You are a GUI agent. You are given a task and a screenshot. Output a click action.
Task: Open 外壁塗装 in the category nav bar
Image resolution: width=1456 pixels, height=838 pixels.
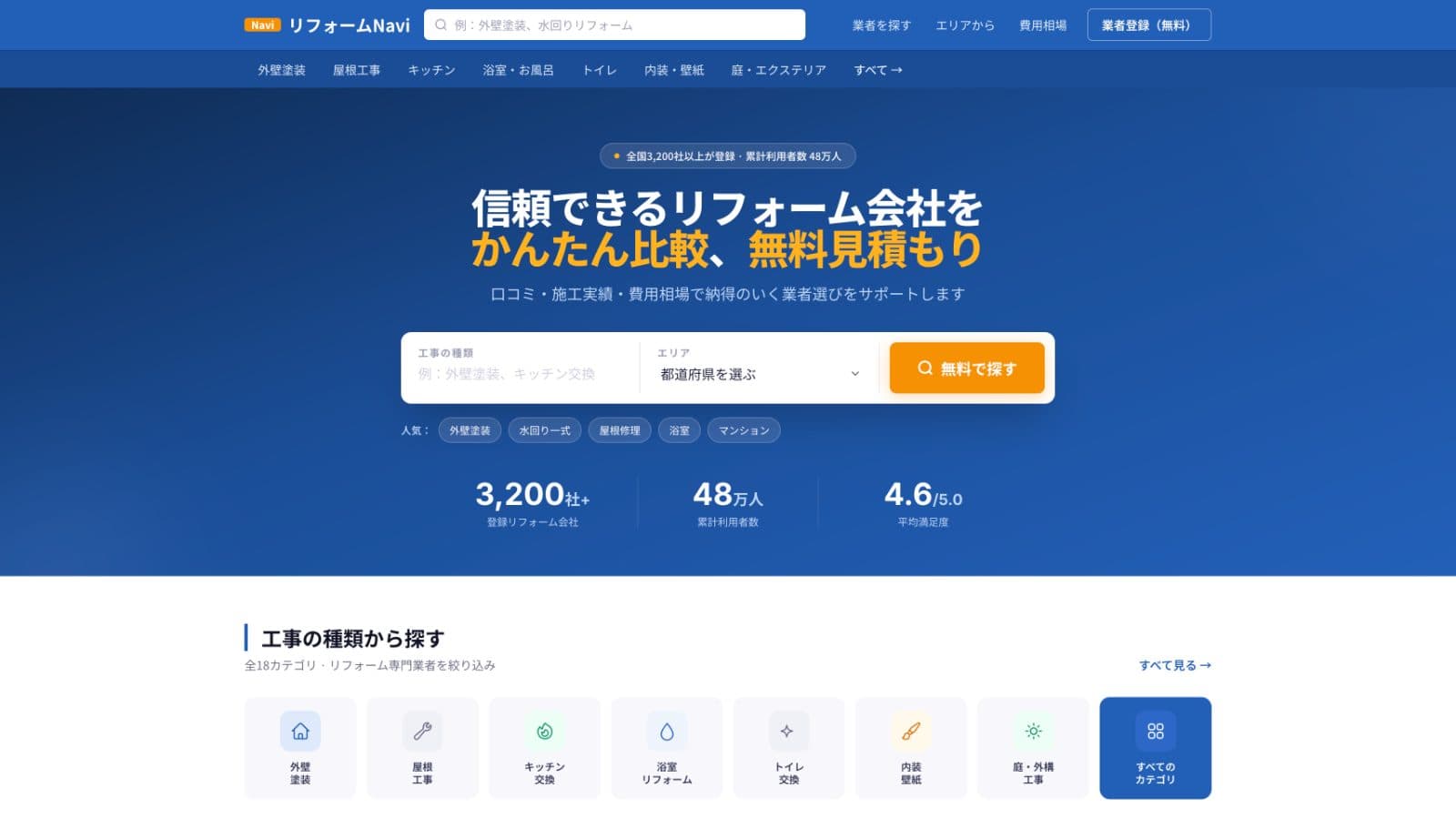pos(281,70)
